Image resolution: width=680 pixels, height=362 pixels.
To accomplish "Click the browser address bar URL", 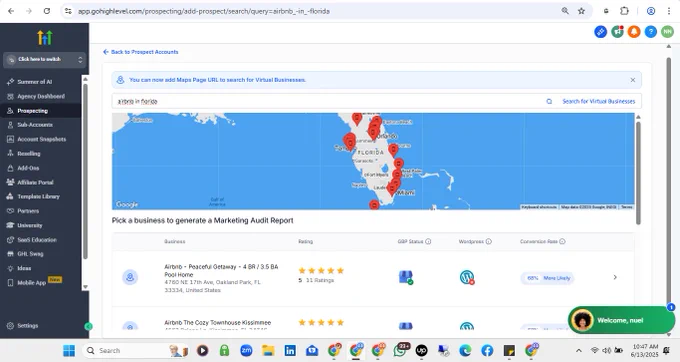I will point(204,11).
